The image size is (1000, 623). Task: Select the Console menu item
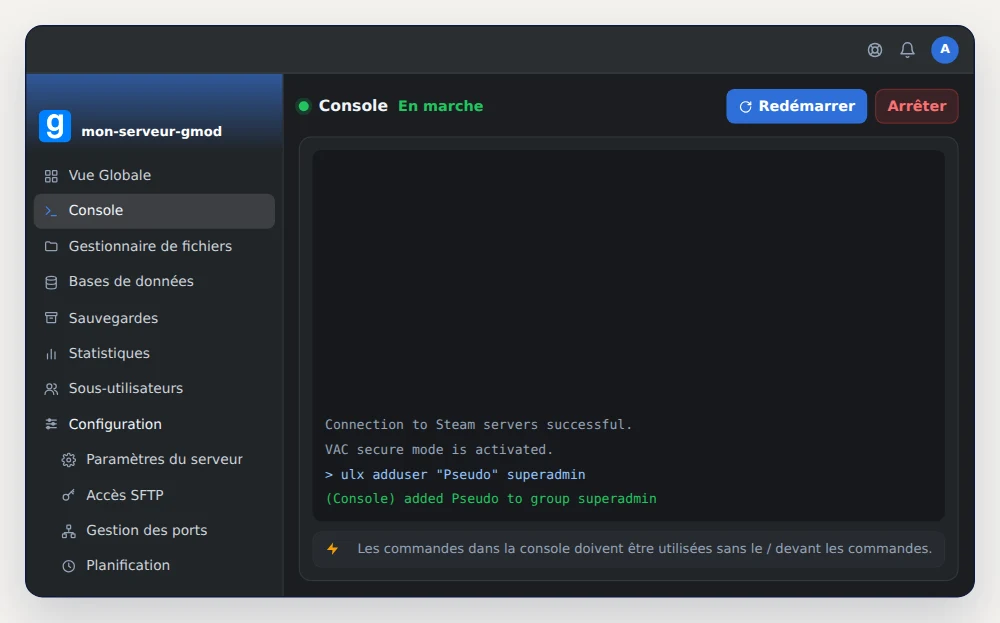point(154,211)
